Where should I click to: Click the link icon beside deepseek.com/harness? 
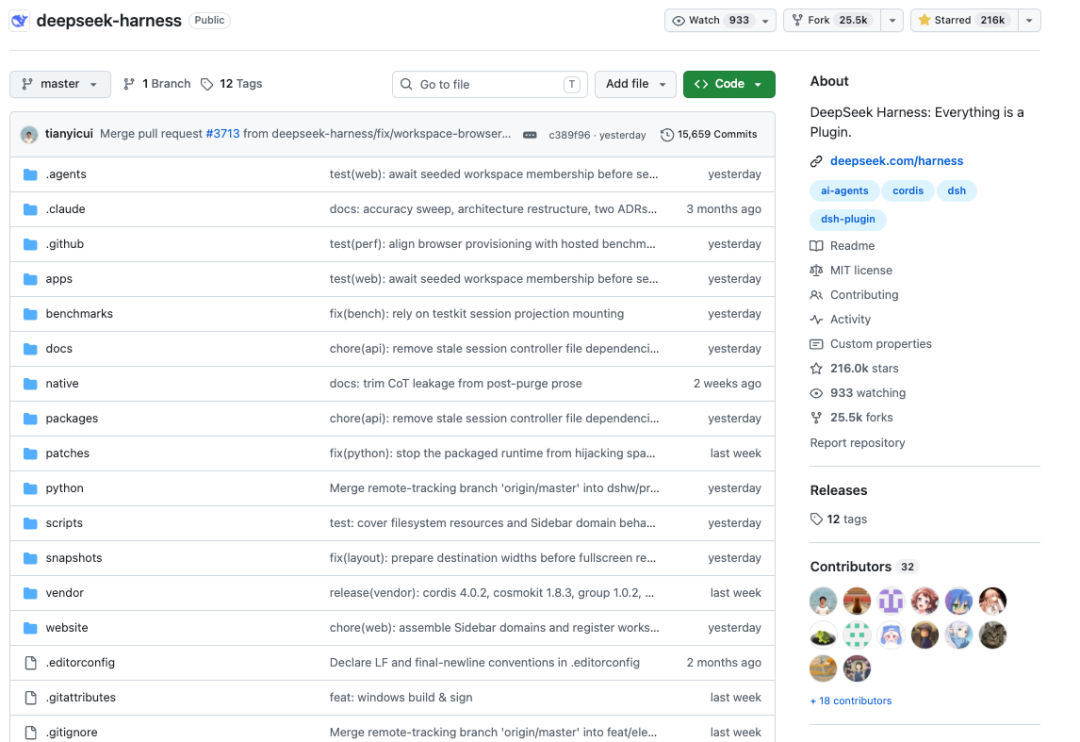click(816, 161)
